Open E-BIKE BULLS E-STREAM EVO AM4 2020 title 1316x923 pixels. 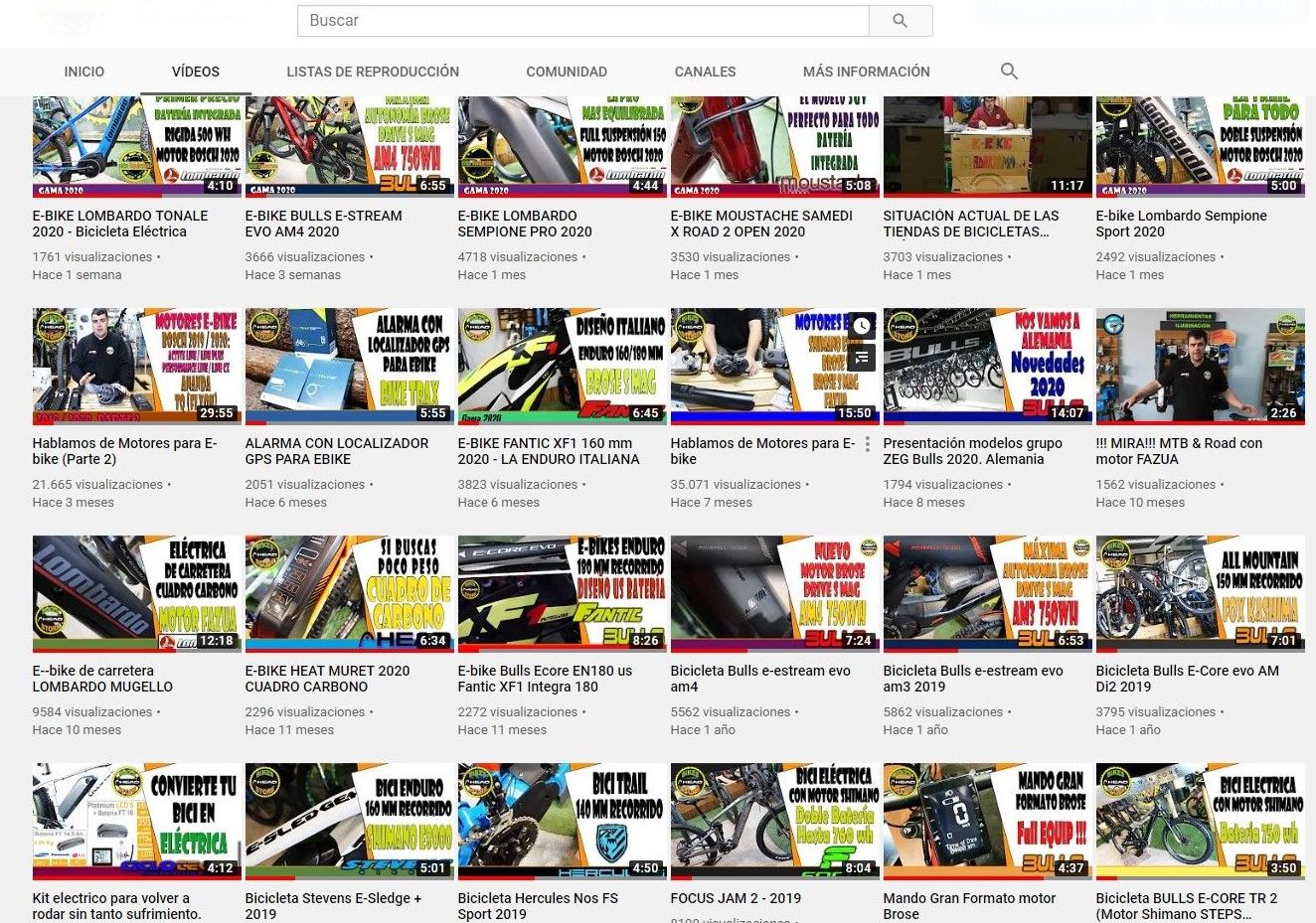pos(324,224)
